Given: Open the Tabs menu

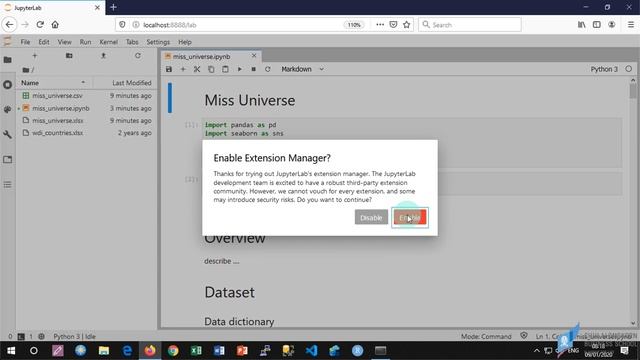Looking at the screenshot, I should pyautogui.click(x=132, y=42).
